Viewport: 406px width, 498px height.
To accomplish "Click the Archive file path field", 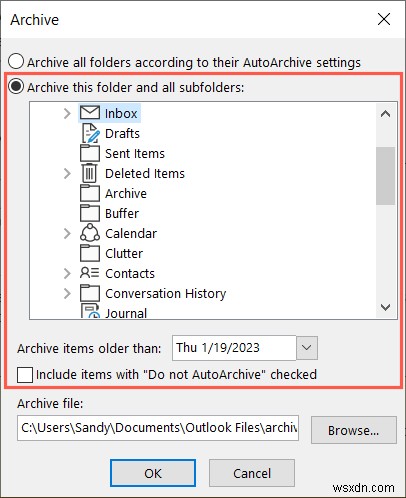I will click(158, 428).
